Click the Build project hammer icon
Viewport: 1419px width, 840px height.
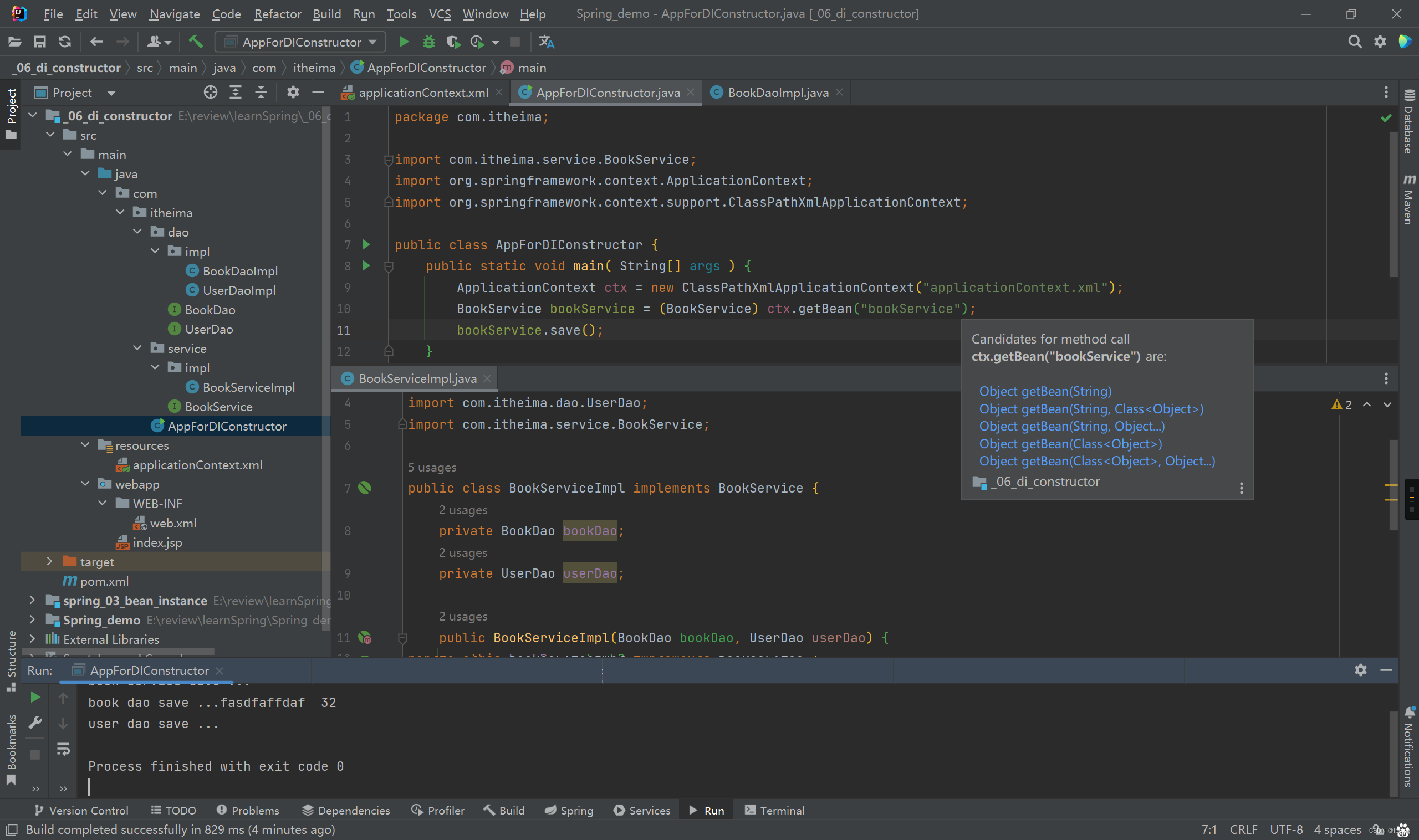point(196,42)
